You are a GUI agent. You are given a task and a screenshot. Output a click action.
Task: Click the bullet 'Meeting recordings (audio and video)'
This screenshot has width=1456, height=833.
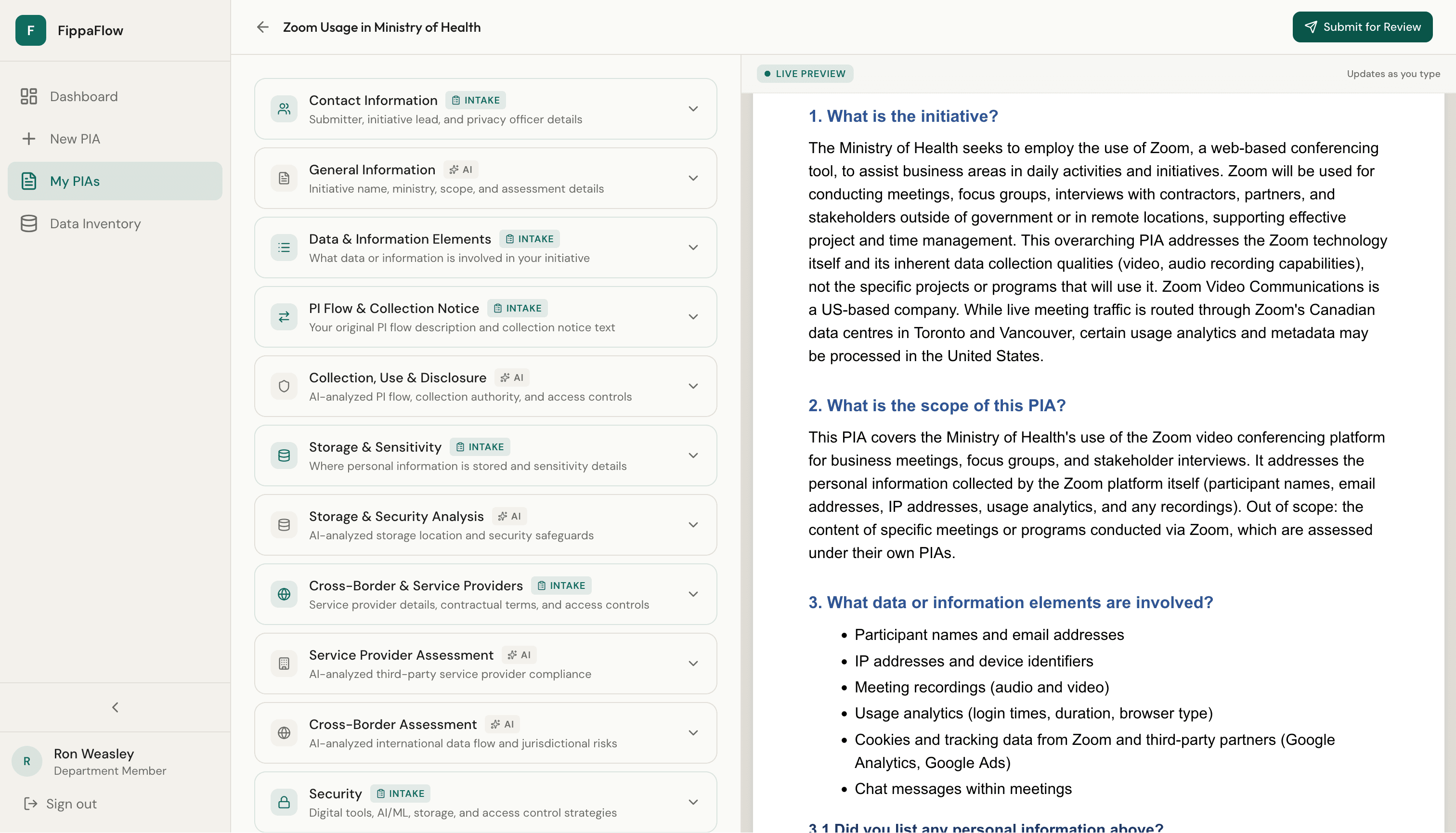click(982, 687)
